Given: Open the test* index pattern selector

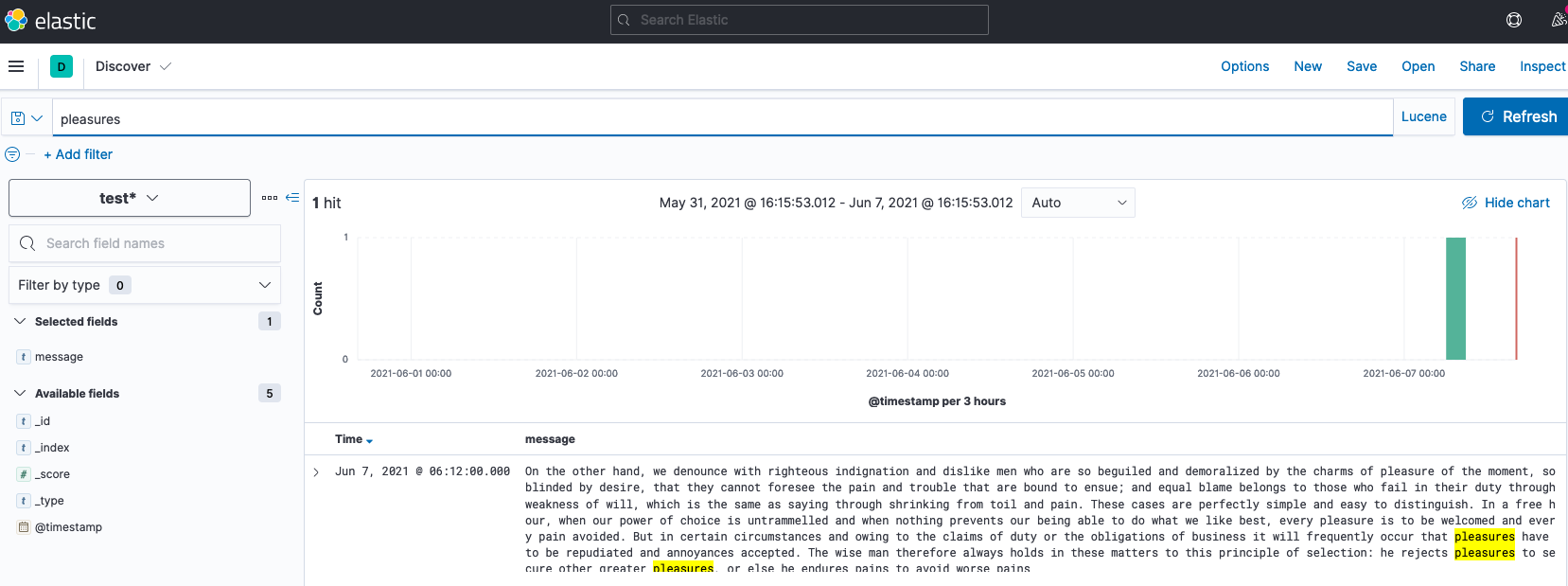Looking at the screenshot, I should (130, 198).
